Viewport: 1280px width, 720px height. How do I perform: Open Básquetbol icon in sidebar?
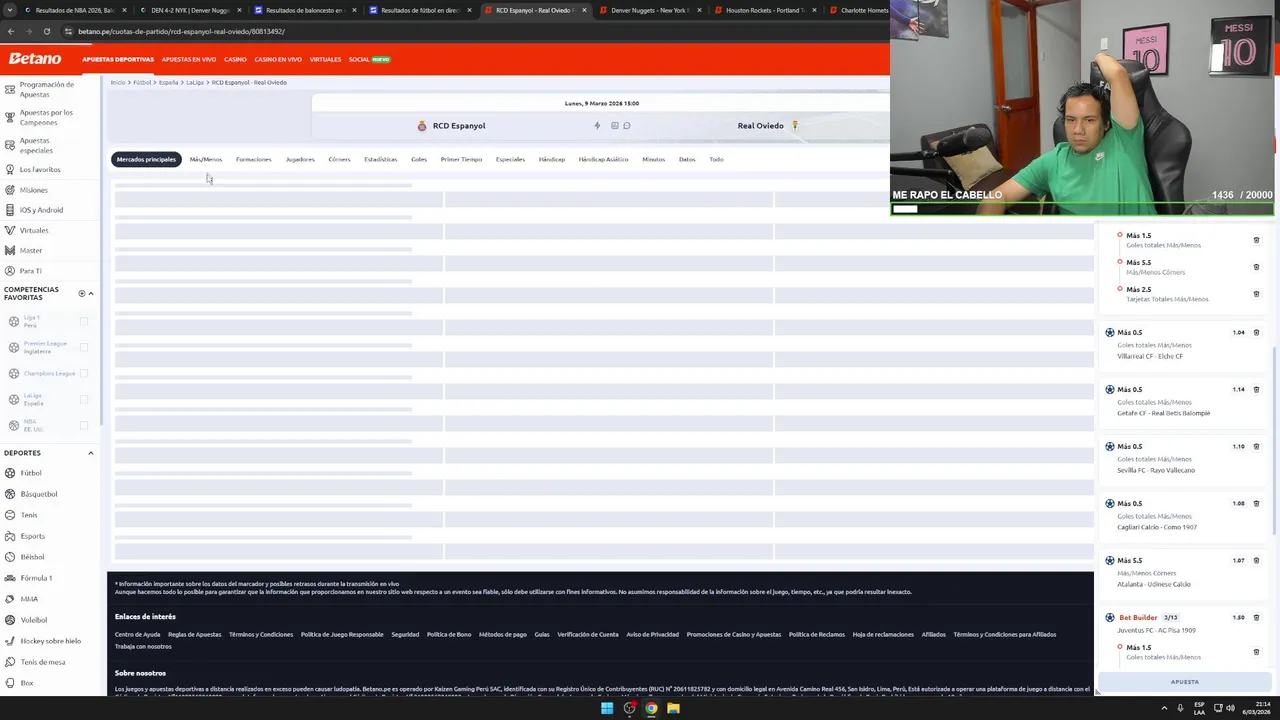tap(11, 494)
